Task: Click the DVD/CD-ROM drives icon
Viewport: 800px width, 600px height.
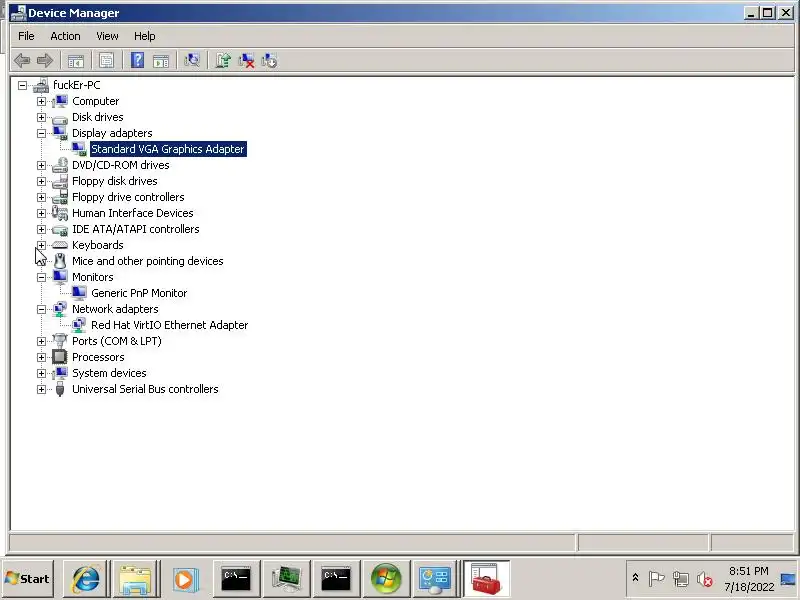Action: tap(60, 165)
